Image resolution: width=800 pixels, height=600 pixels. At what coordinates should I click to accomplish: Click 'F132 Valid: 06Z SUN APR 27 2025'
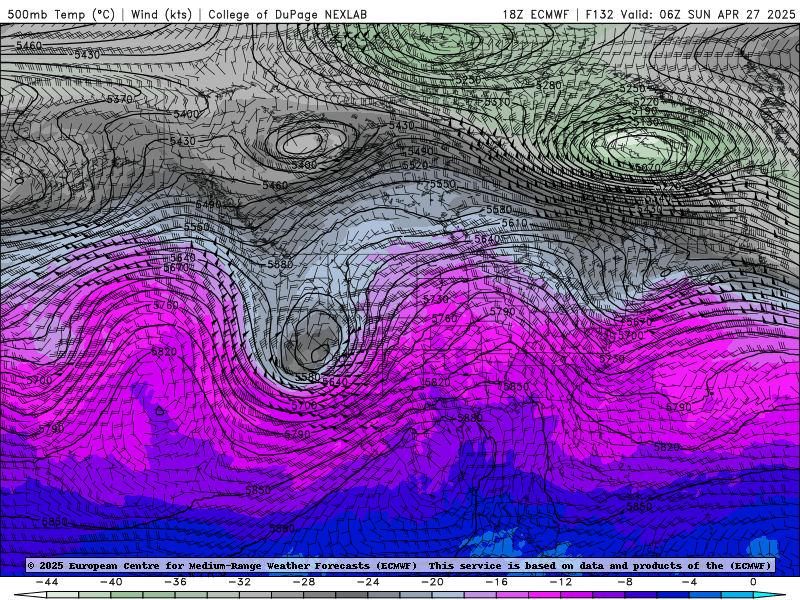(690, 14)
